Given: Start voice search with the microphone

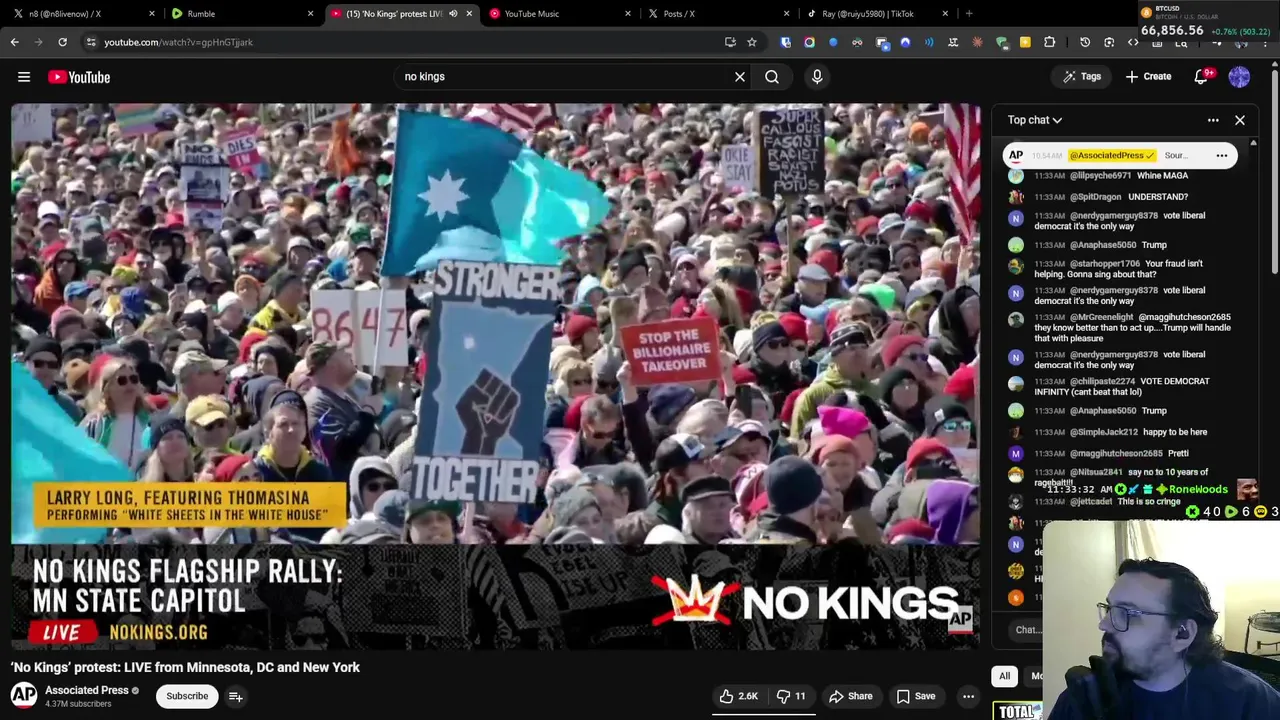Looking at the screenshot, I should (817, 77).
